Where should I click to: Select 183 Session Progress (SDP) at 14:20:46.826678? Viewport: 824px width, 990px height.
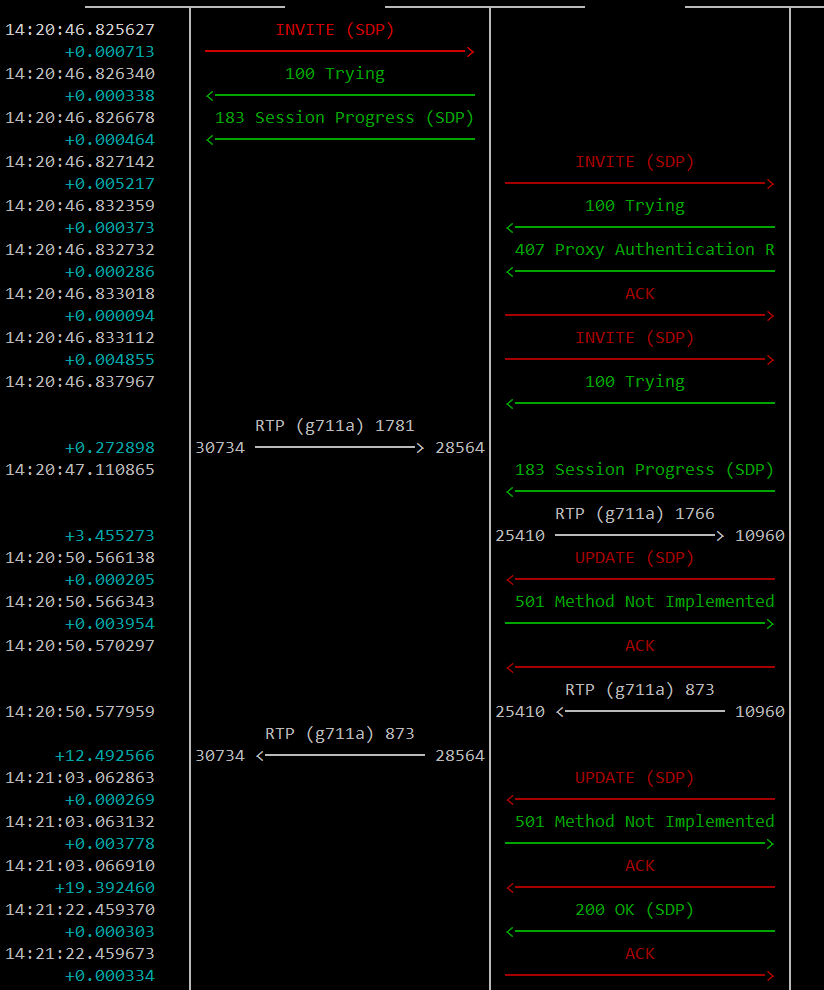coord(344,118)
